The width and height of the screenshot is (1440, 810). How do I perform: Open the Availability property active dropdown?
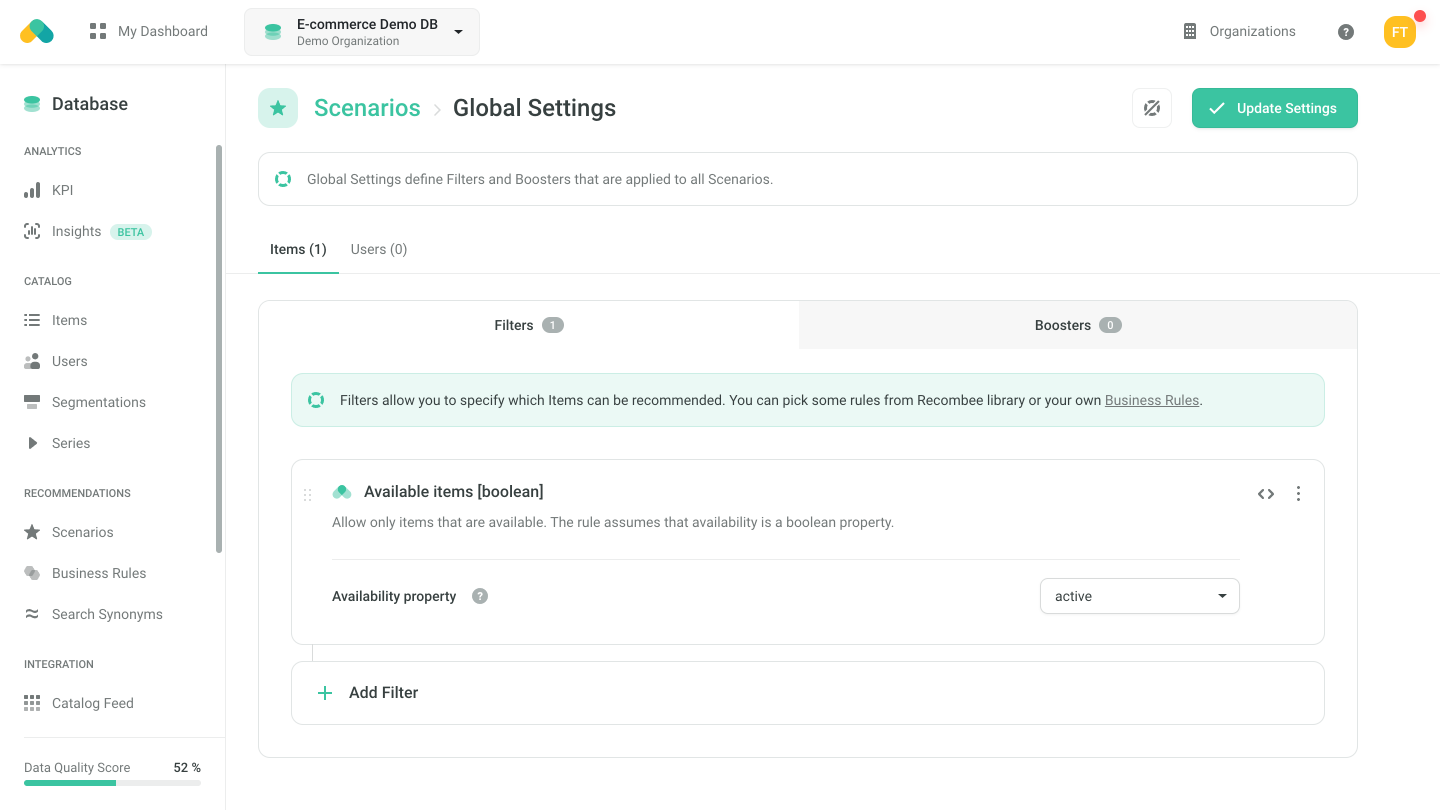click(x=1139, y=596)
